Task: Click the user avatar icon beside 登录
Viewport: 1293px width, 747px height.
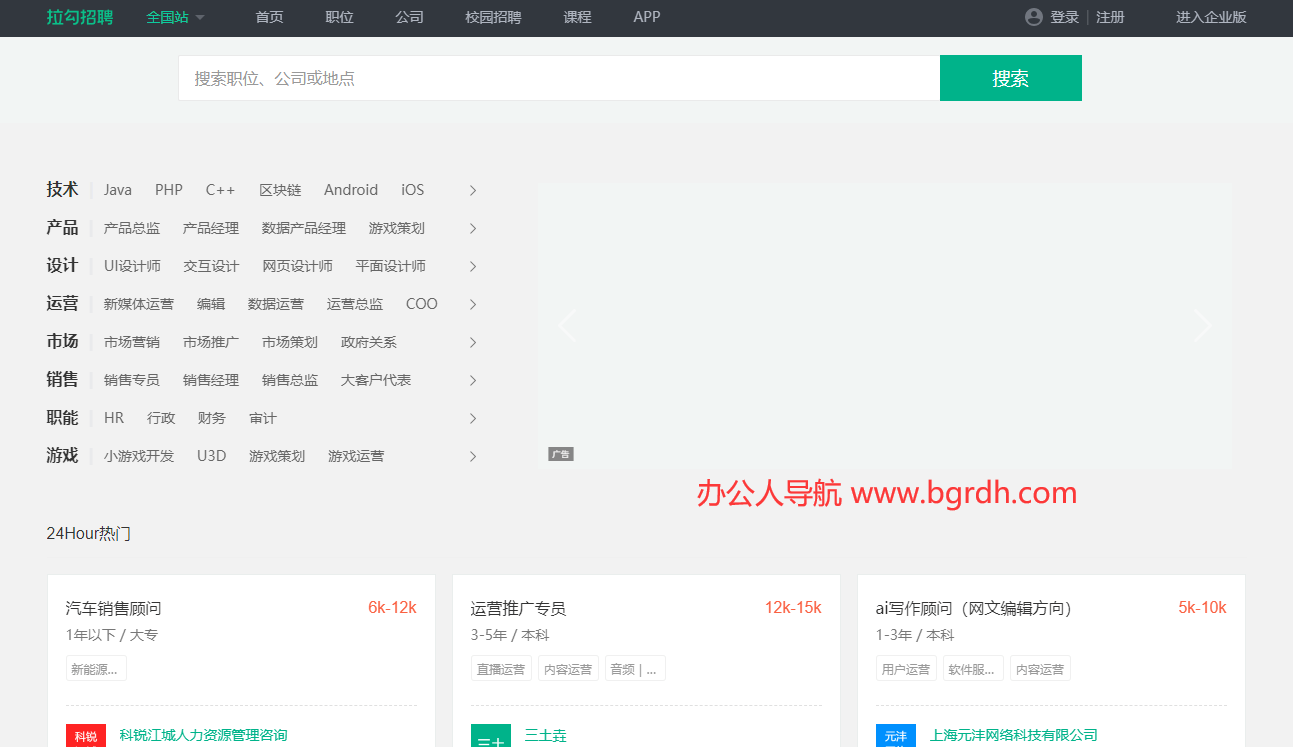Action: 1034,17
